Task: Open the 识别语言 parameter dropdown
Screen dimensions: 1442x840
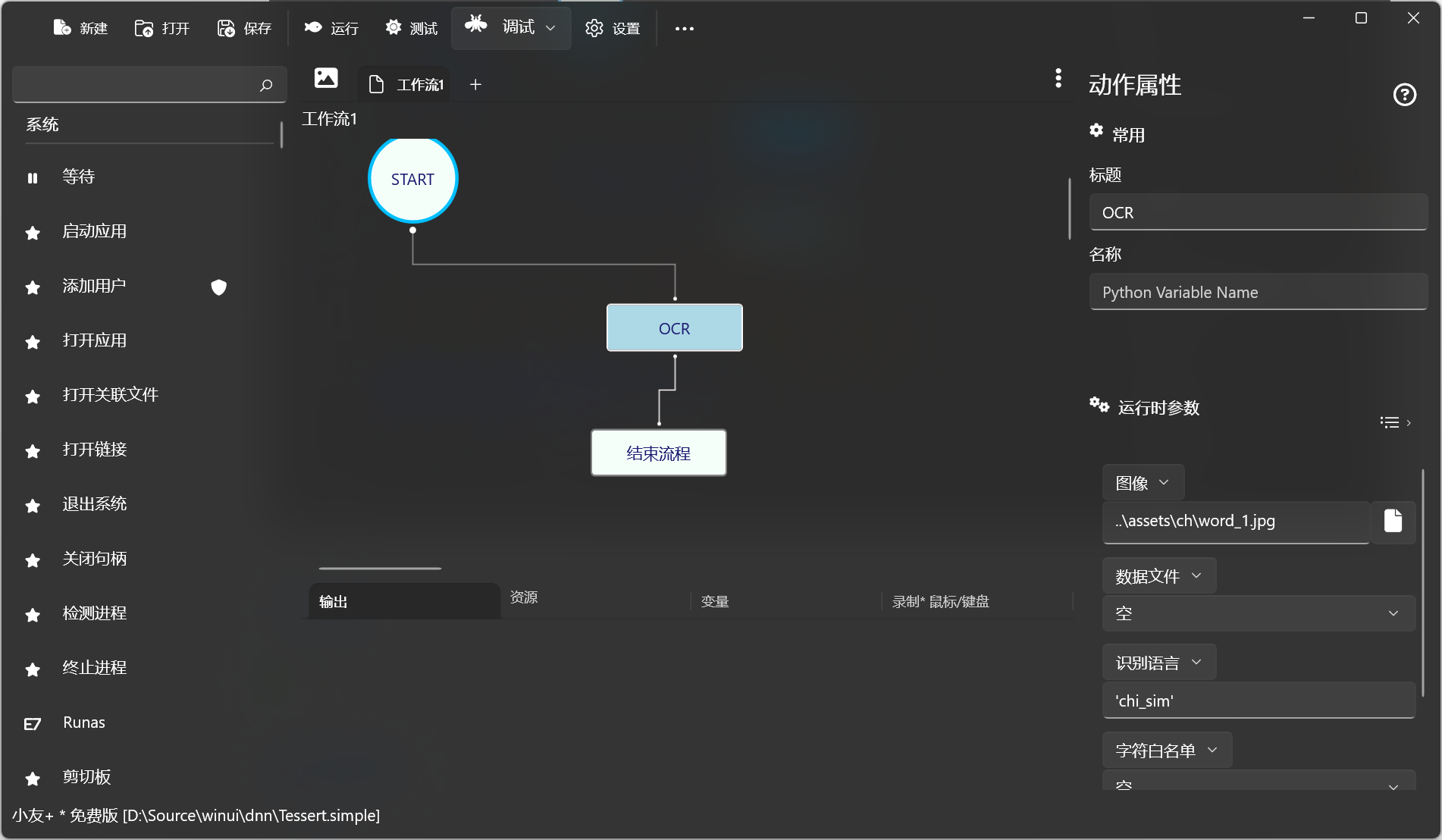Action: point(1158,663)
